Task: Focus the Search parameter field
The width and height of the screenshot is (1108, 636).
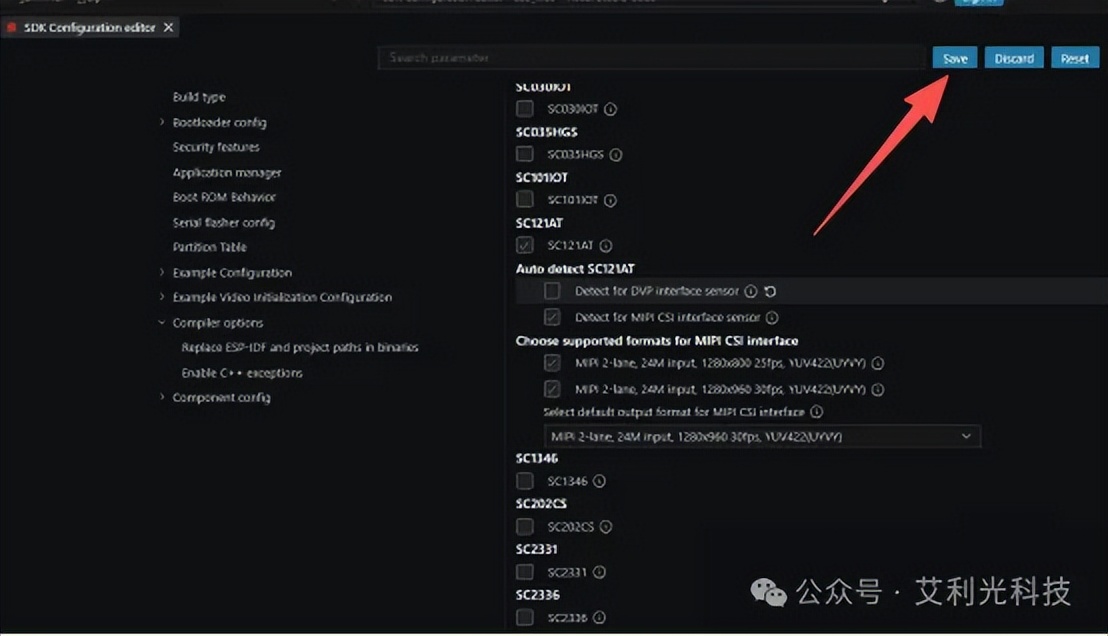Action: coord(652,58)
